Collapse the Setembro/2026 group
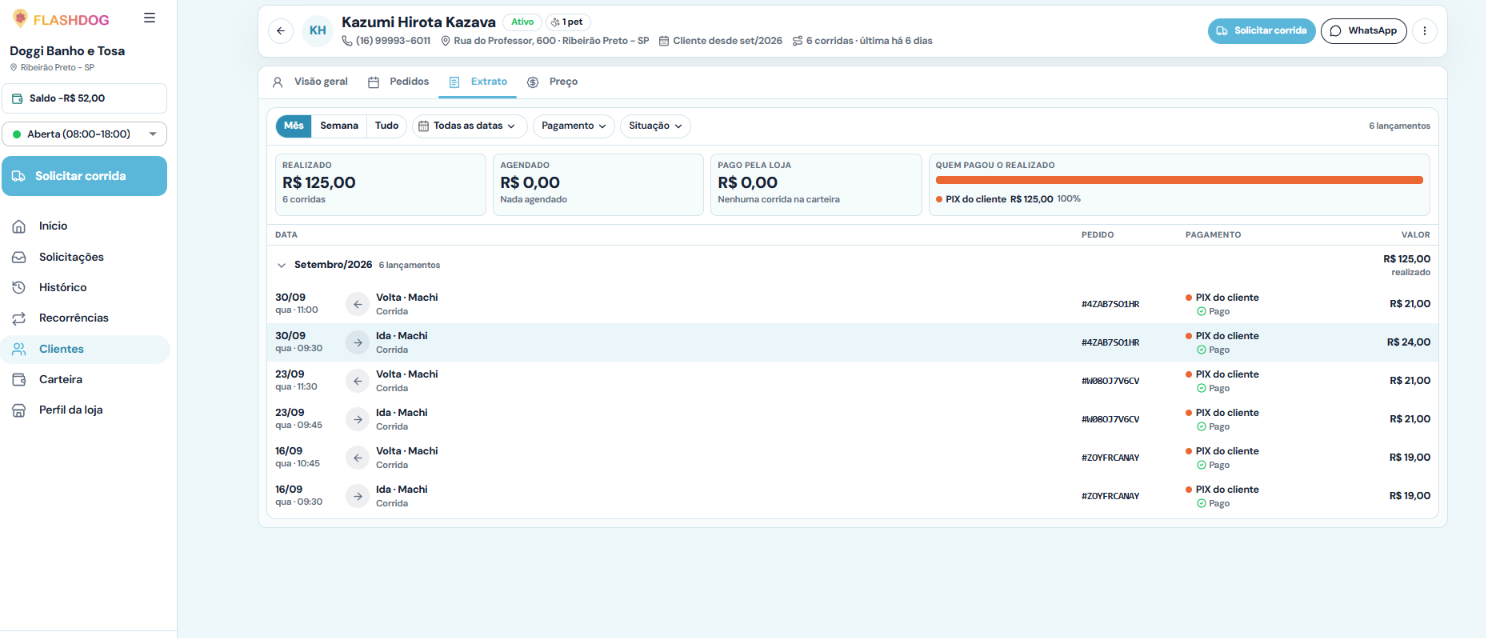 pyautogui.click(x=282, y=265)
